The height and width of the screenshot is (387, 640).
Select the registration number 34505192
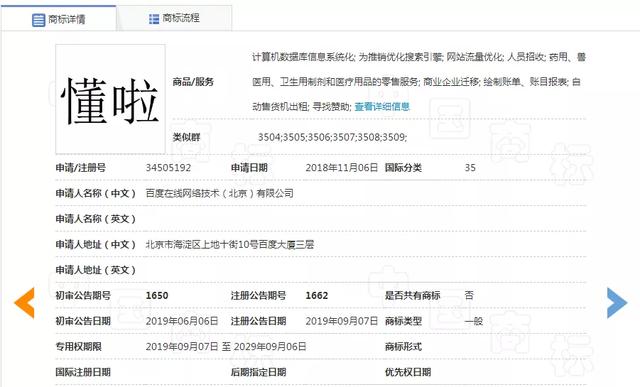pyautogui.click(x=168, y=168)
